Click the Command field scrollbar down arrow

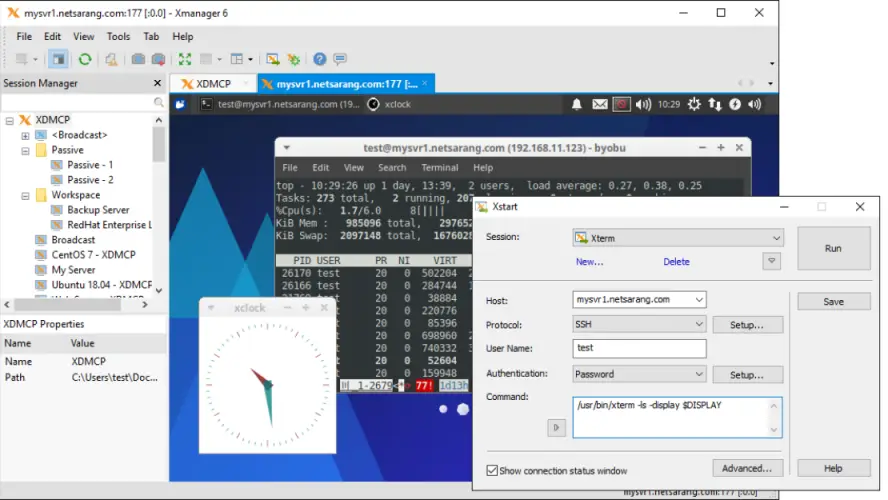(x=774, y=430)
